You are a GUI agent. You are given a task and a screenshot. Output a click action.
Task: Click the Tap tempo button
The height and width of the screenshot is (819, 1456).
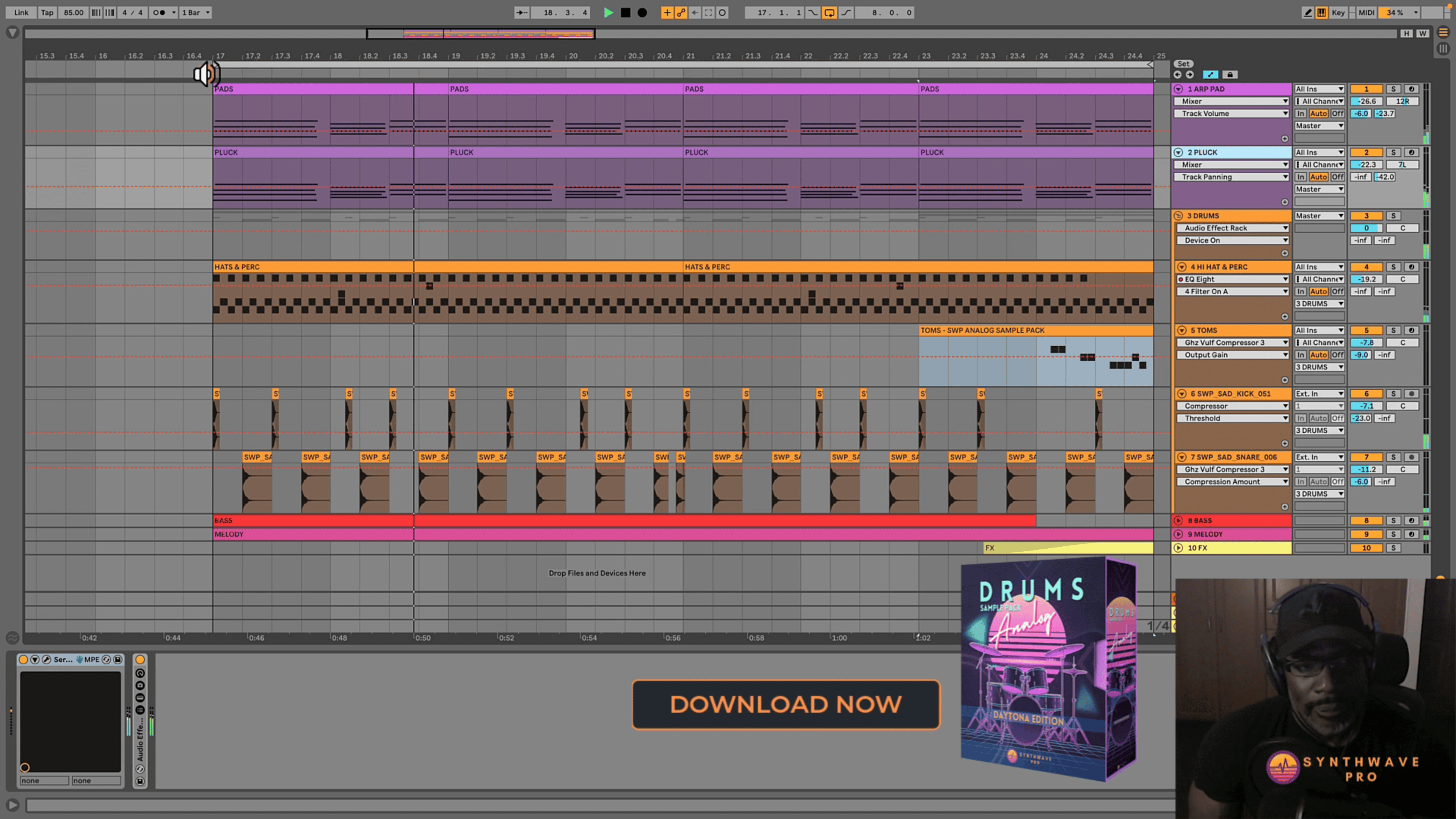(47, 13)
